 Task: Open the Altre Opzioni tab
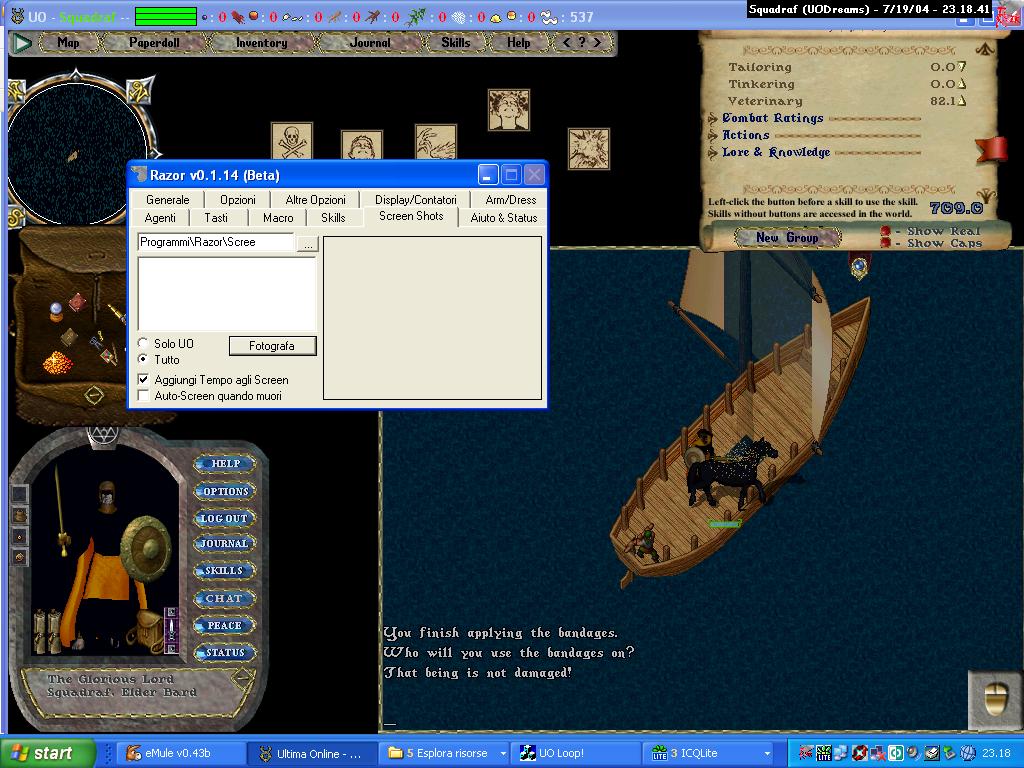[x=315, y=200]
